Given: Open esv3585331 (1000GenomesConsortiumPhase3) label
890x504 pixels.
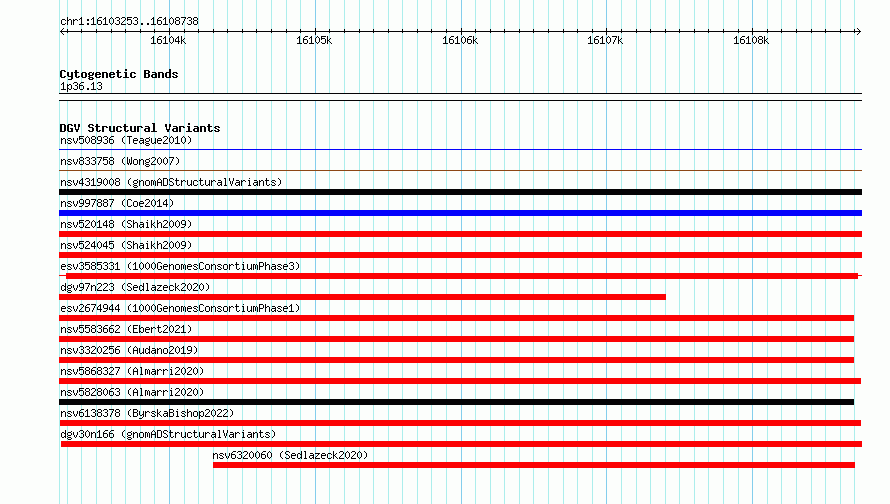Looking at the screenshot, I should click(180, 266).
